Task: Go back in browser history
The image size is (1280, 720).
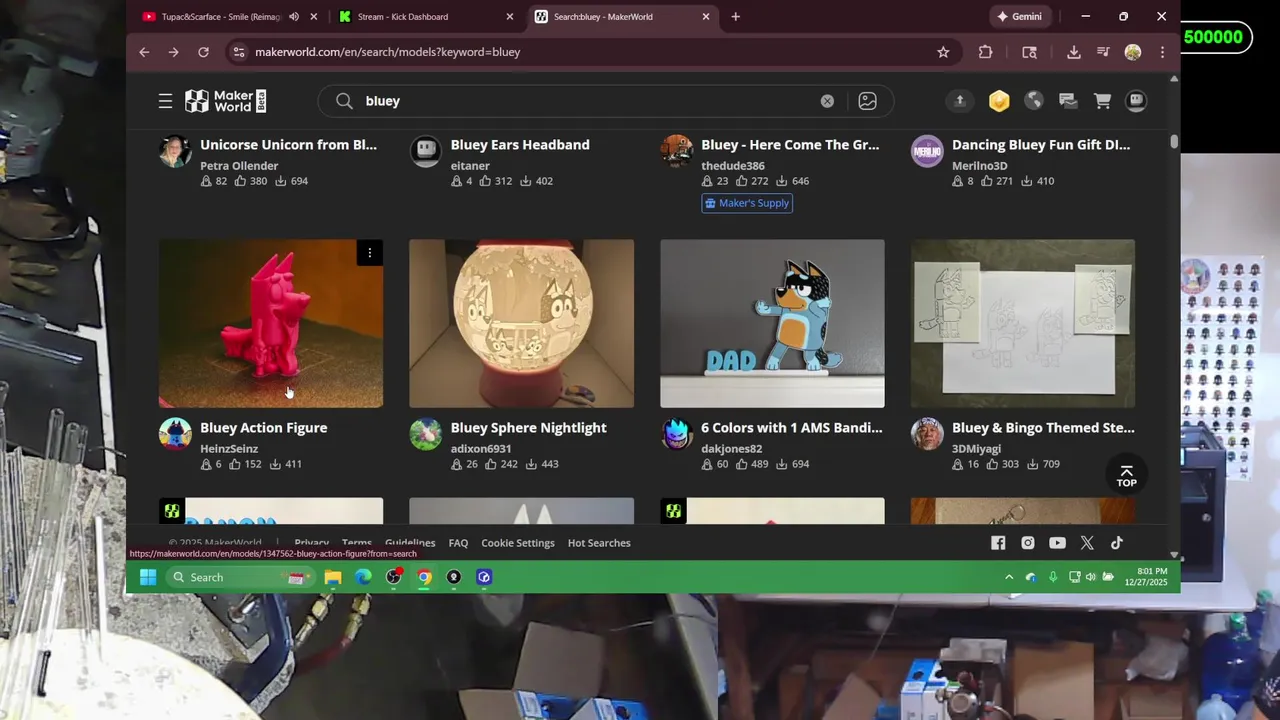Action: pyautogui.click(x=144, y=52)
